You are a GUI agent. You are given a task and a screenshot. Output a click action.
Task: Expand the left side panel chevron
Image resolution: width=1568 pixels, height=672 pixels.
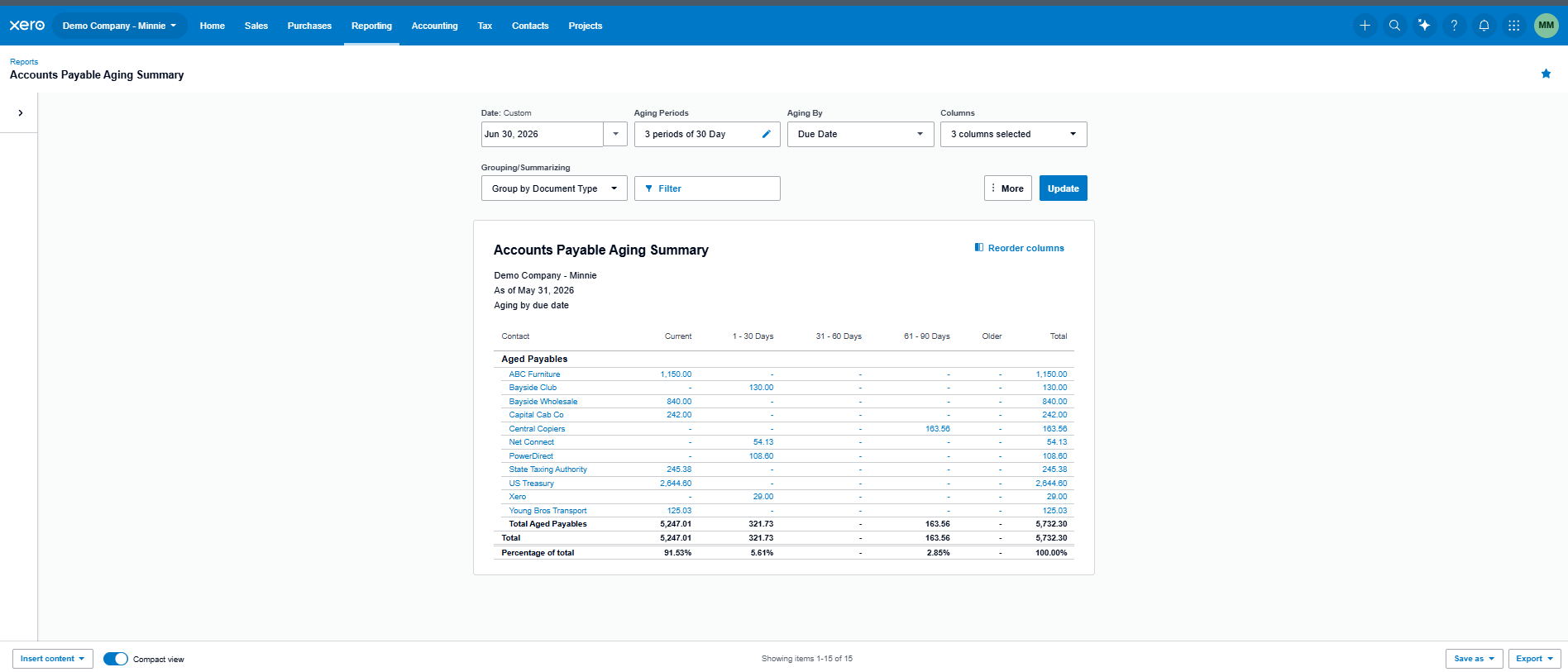(x=20, y=112)
